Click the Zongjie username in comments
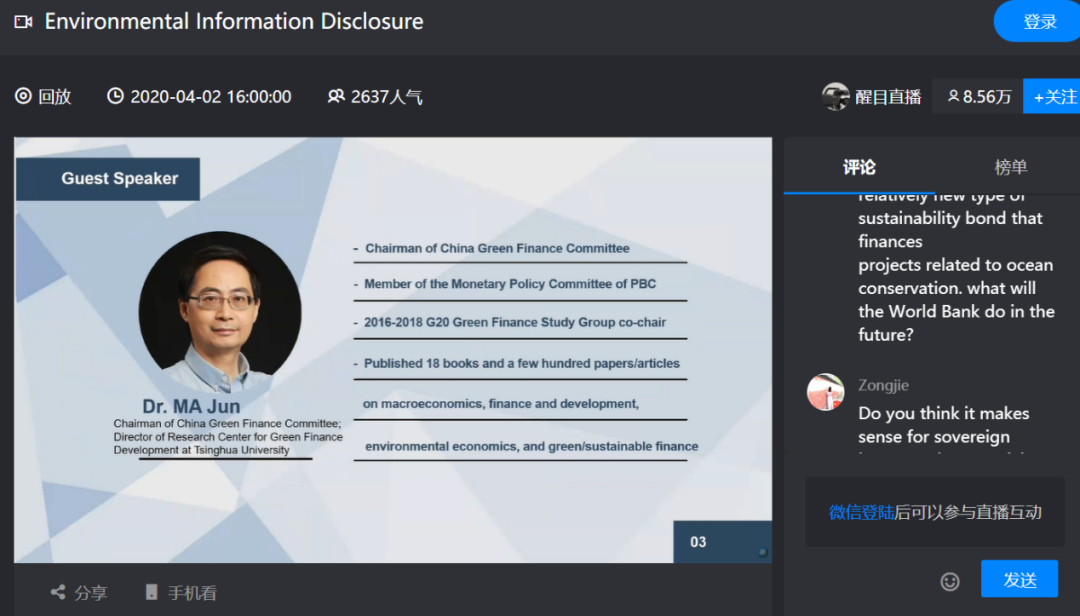Viewport: 1080px width, 616px height. [x=883, y=385]
